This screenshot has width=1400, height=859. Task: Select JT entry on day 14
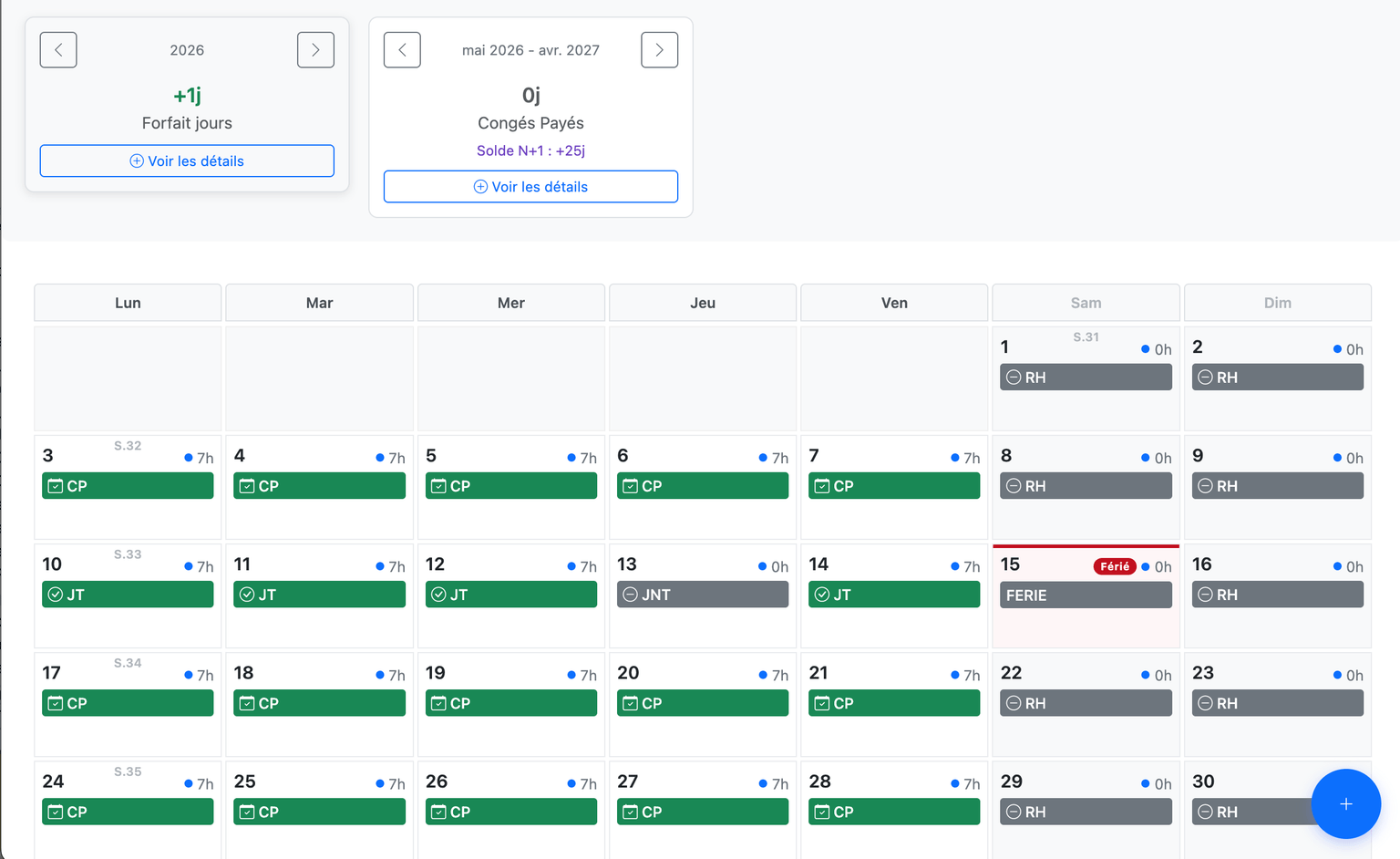pyautogui.click(x=894, y=595)
